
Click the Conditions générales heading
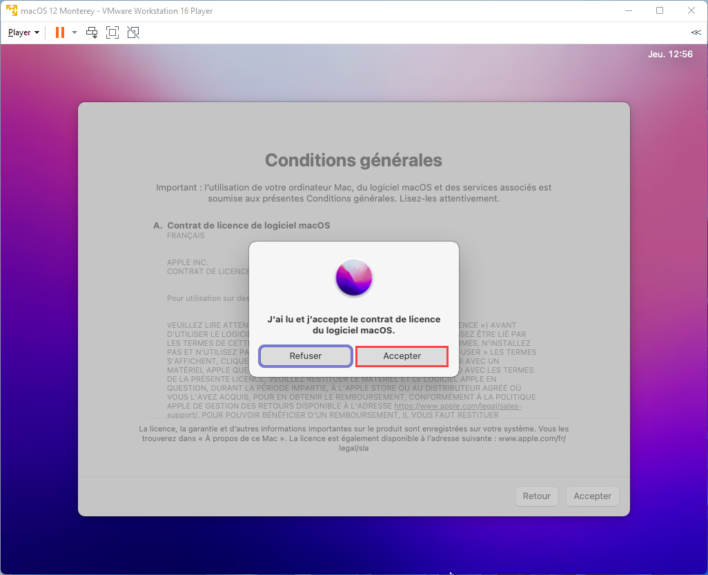pos(354,160)
